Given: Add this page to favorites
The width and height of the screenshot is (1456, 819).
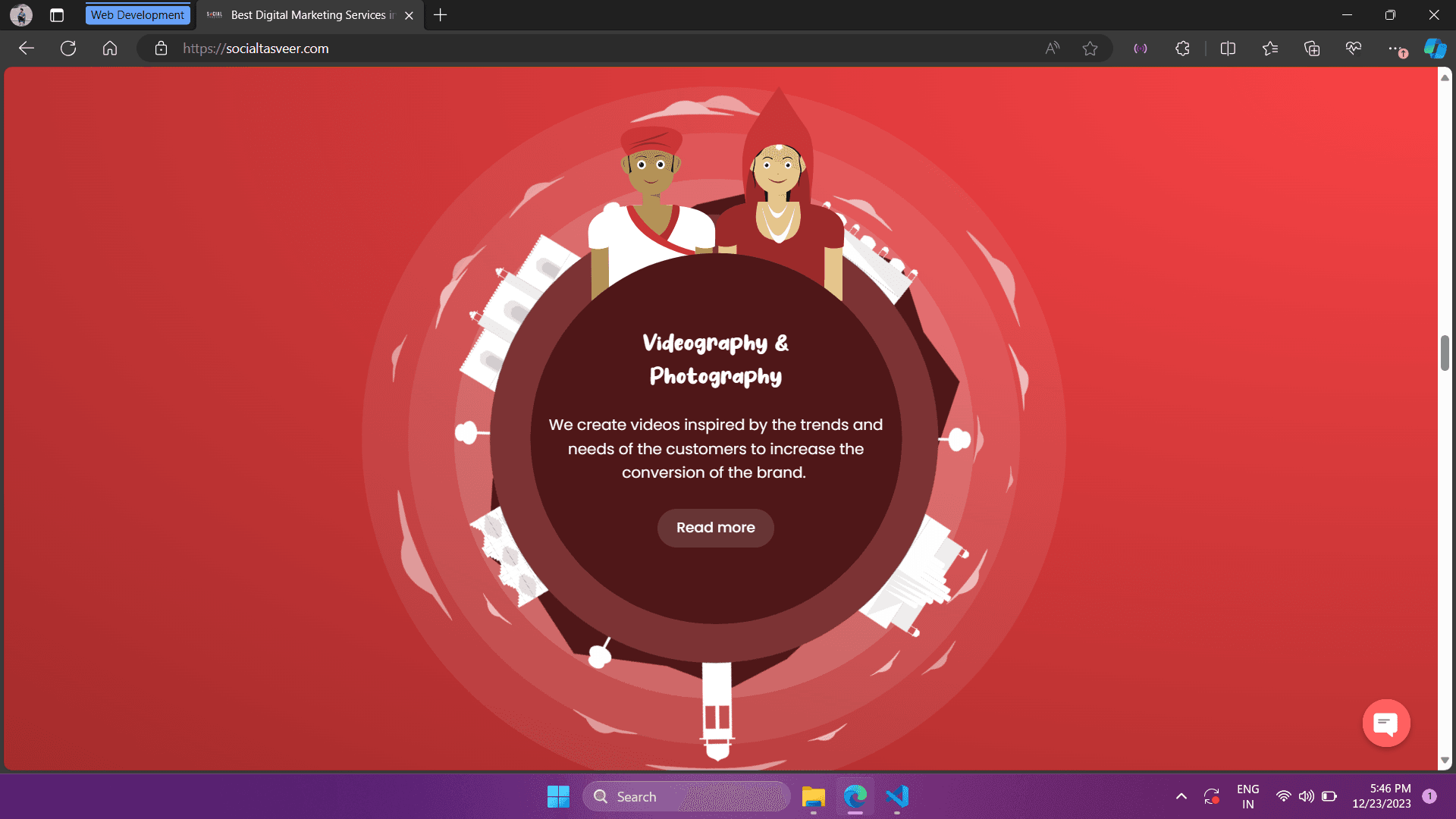Looking at the screenshot, I should point(1090,49).
